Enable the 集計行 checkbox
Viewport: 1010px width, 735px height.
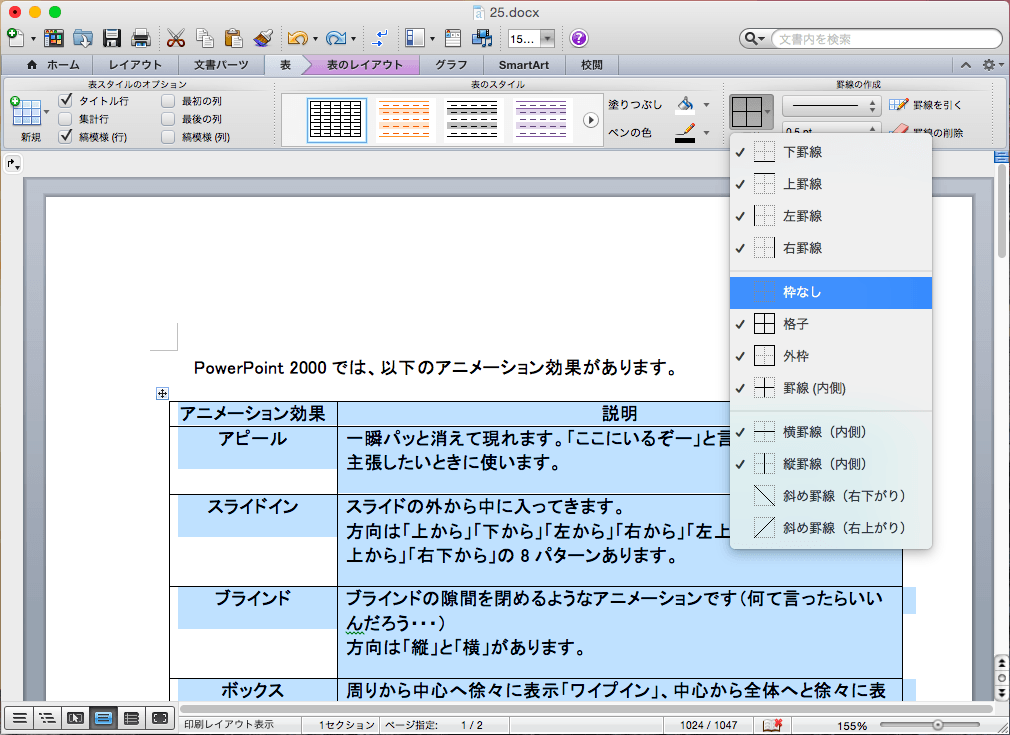66,119
